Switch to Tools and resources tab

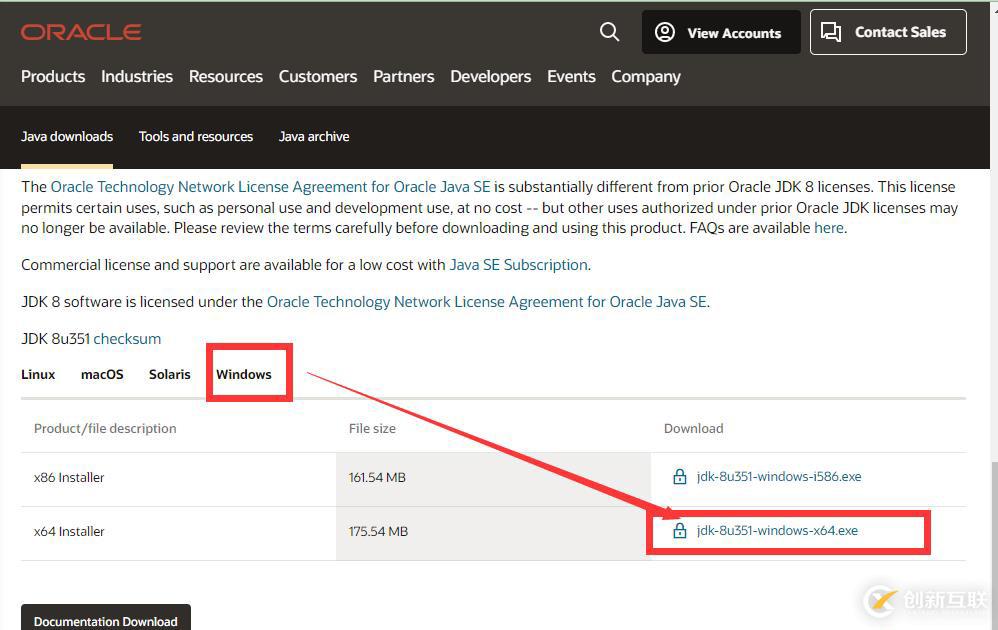click(x=196, y=136)
